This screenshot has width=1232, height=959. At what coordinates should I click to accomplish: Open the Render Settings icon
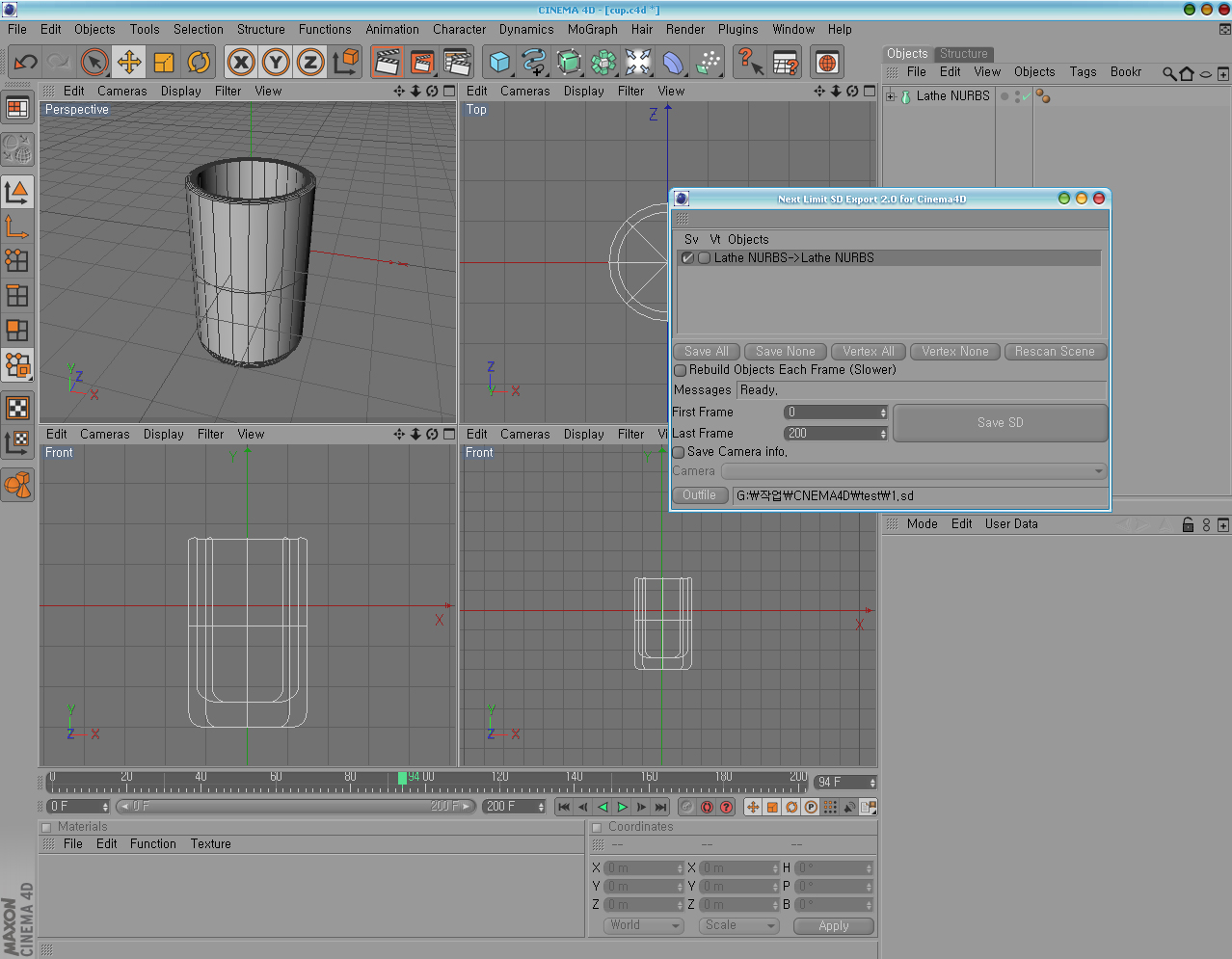coord(457,63)
